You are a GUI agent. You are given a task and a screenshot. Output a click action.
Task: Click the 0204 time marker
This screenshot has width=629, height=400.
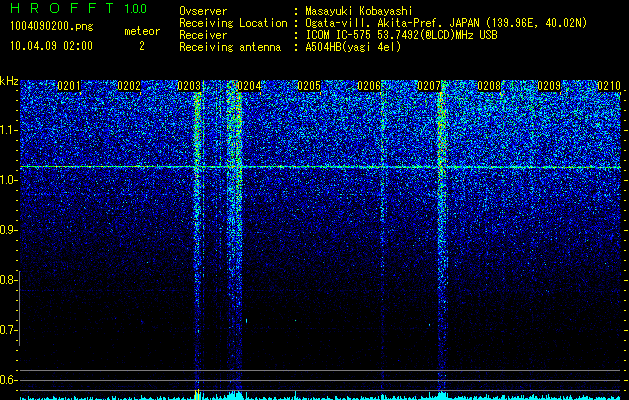coord(249,86)
